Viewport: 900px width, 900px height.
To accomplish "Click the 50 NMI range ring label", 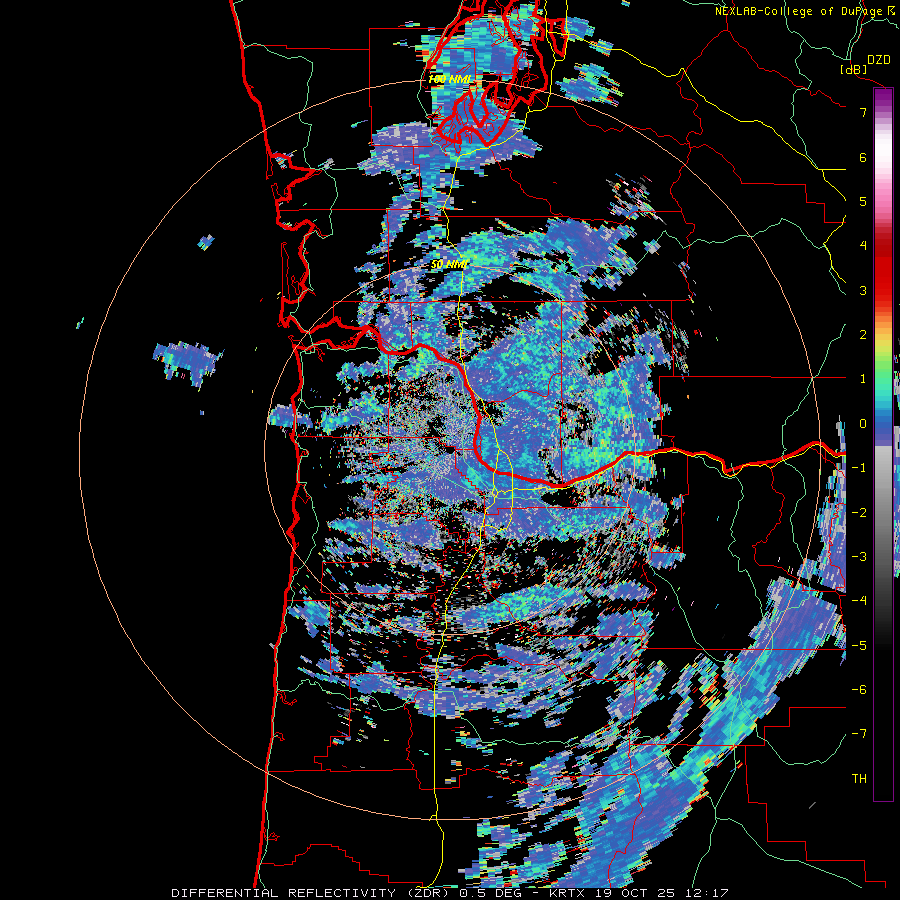I will click(x=449, y=264).
